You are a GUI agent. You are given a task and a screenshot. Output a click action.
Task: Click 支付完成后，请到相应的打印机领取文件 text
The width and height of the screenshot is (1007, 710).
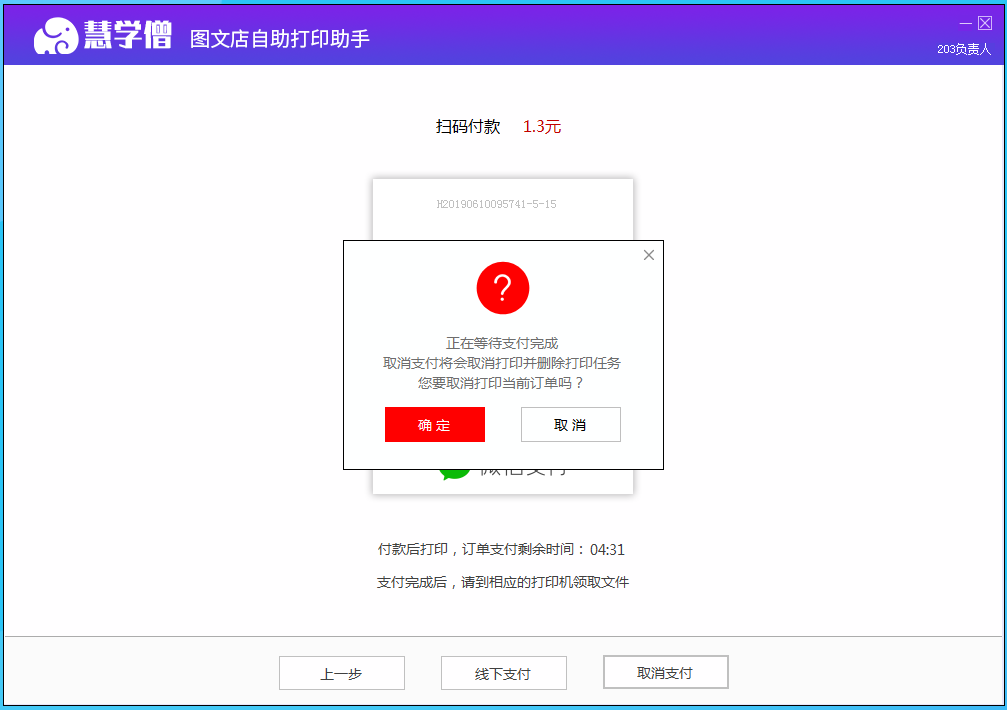(503, 582)
